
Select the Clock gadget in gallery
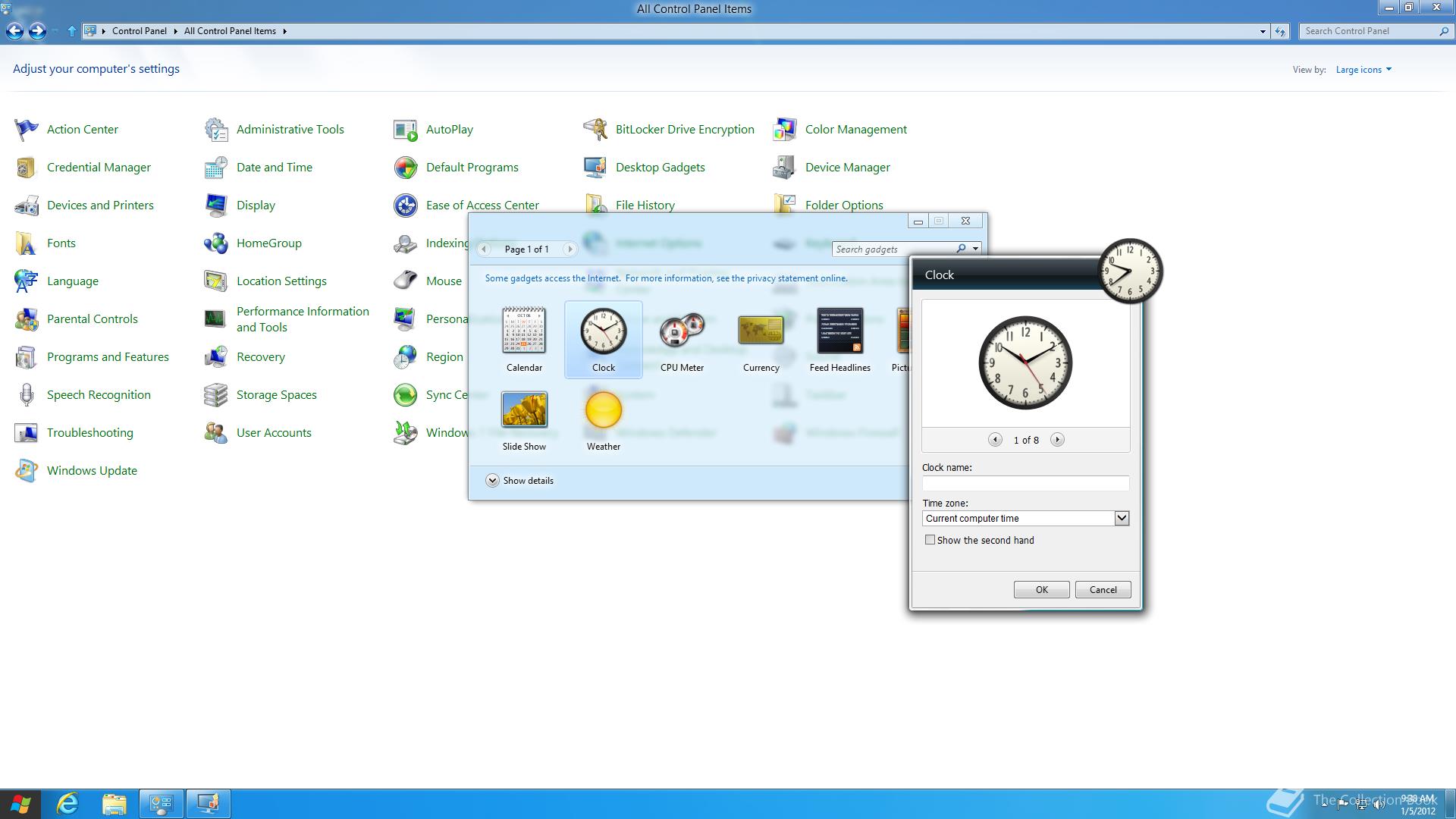click(604, 339)
